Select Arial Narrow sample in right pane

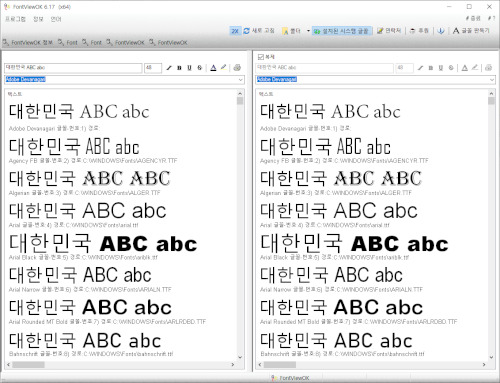pyautogui.click(x=331, y=275)
